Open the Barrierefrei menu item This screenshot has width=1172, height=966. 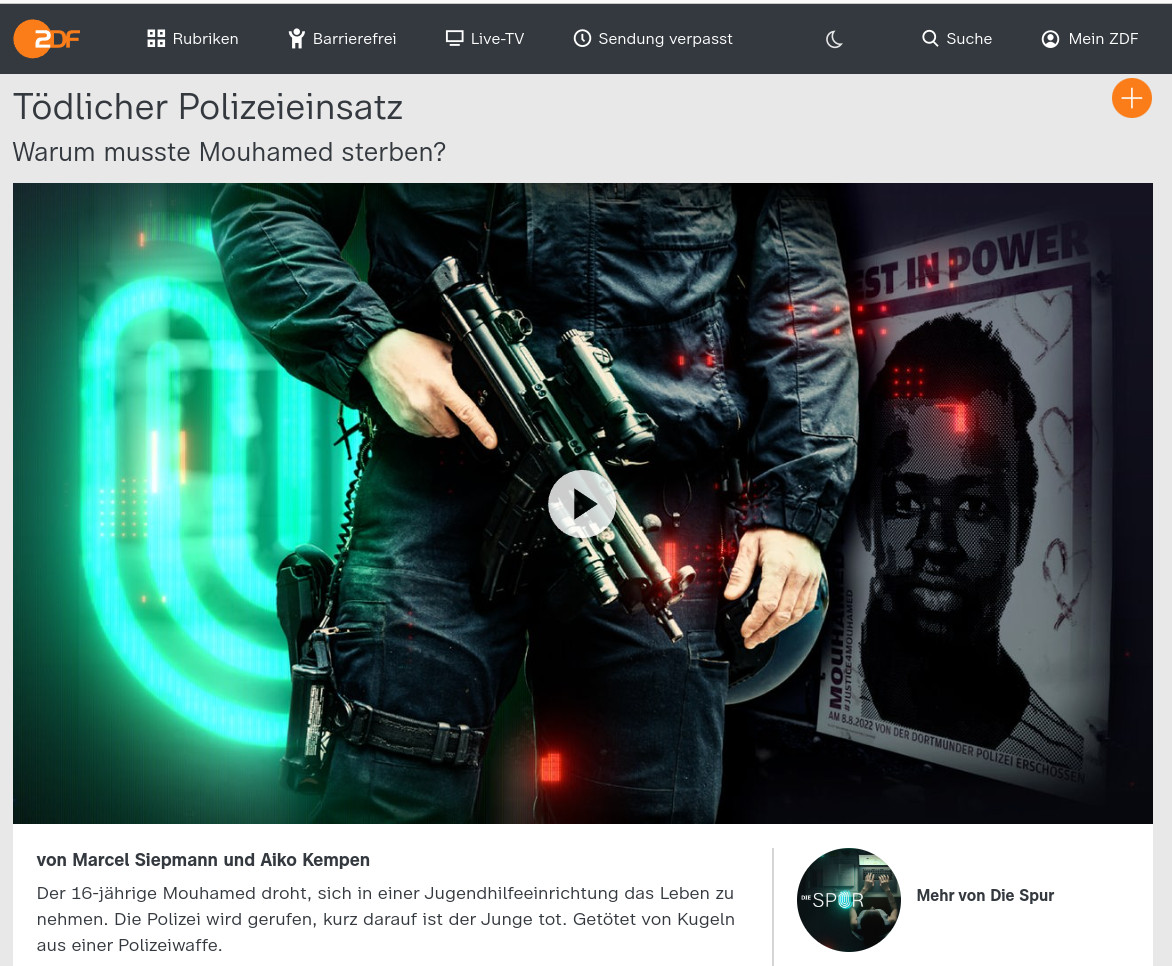coord(354,39)
